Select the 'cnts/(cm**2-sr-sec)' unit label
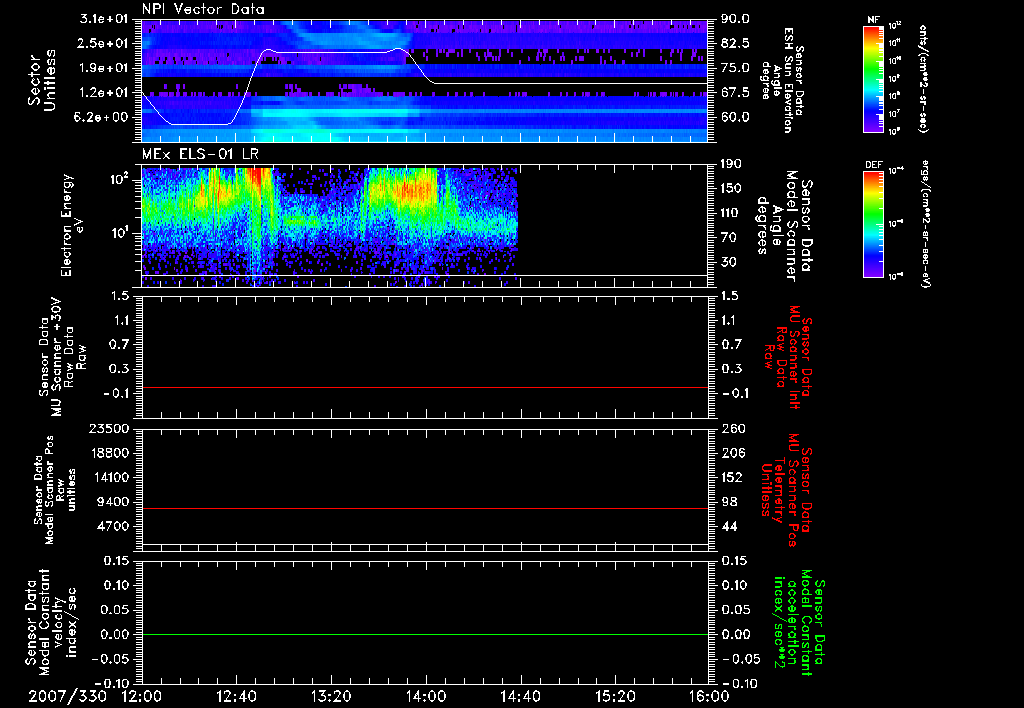Viewport: 1024px width, 708px height. click(923, 79)
